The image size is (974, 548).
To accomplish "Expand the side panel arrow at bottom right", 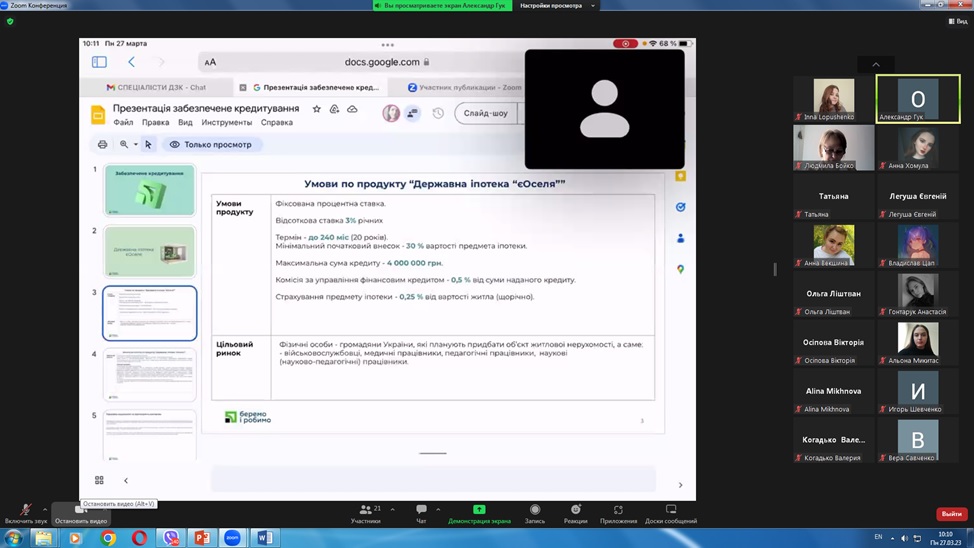I will [x=680, y=485].
